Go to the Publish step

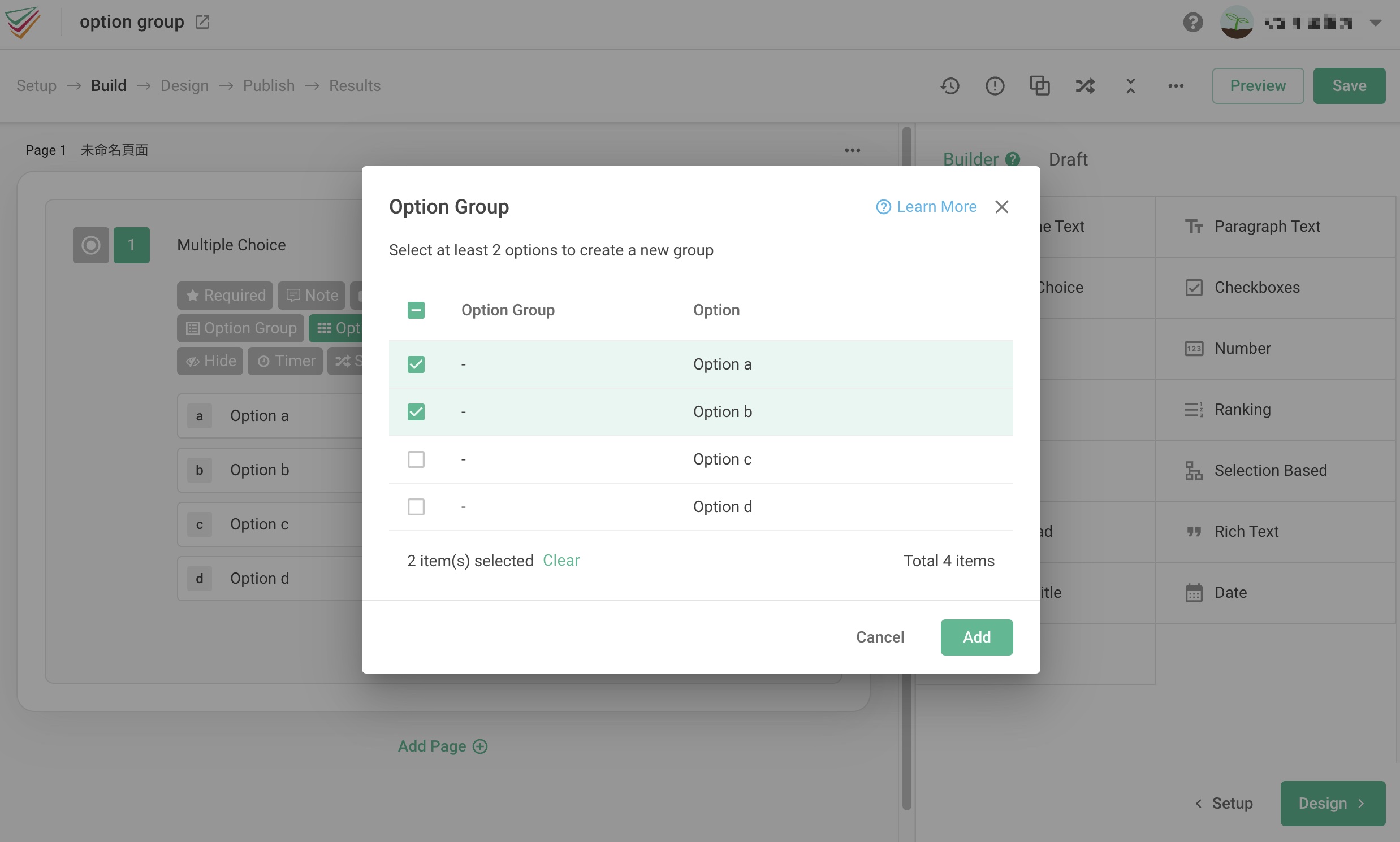(269, 85)
